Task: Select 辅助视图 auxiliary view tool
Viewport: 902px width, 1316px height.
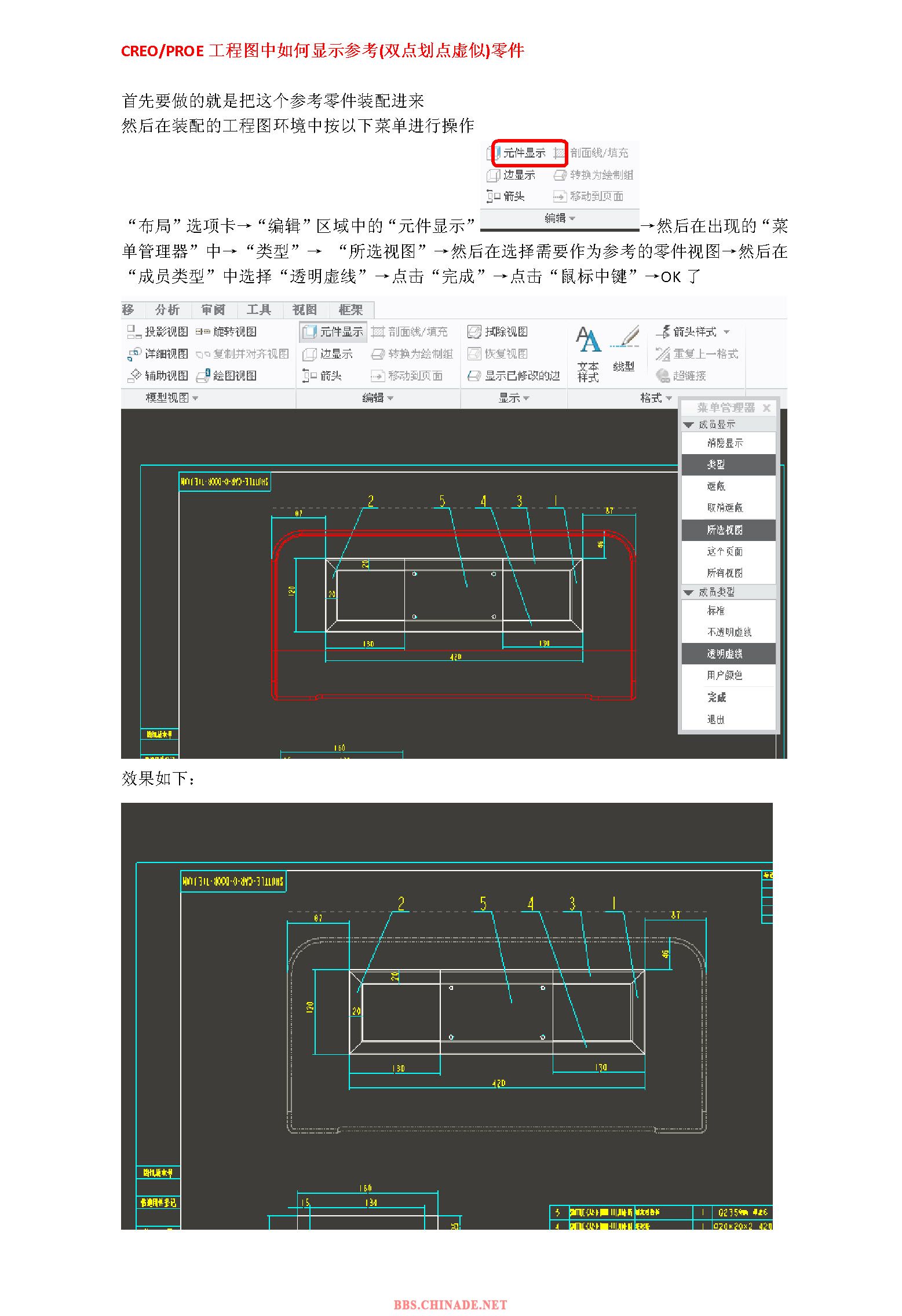Action: click(x=158, y=376)
